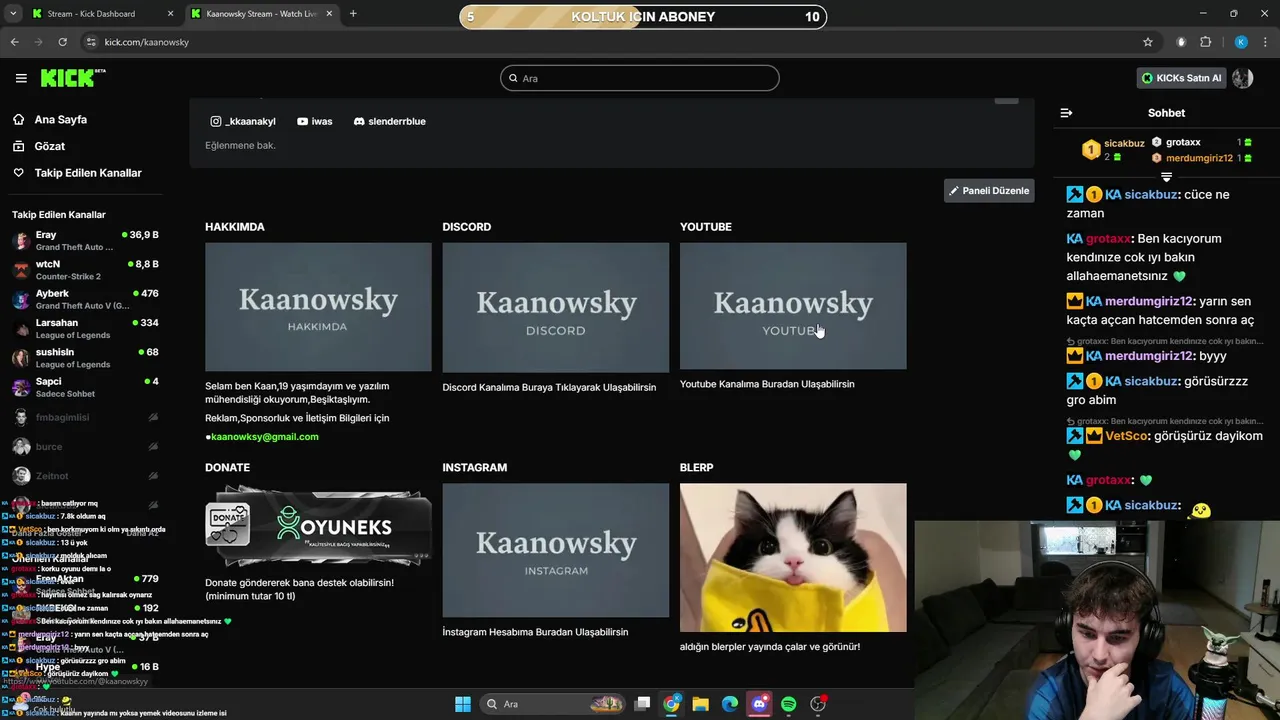1280x720 pixels.
Task: Open Eray followed channel
Action: coord(85,240)
